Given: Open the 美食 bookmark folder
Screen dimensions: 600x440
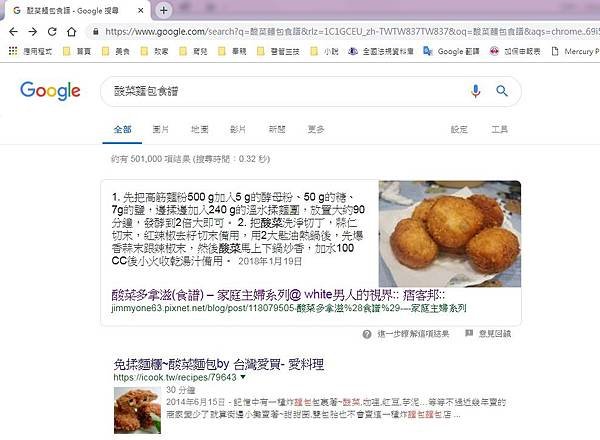Looking at the screenshot, I should (116, 51).
